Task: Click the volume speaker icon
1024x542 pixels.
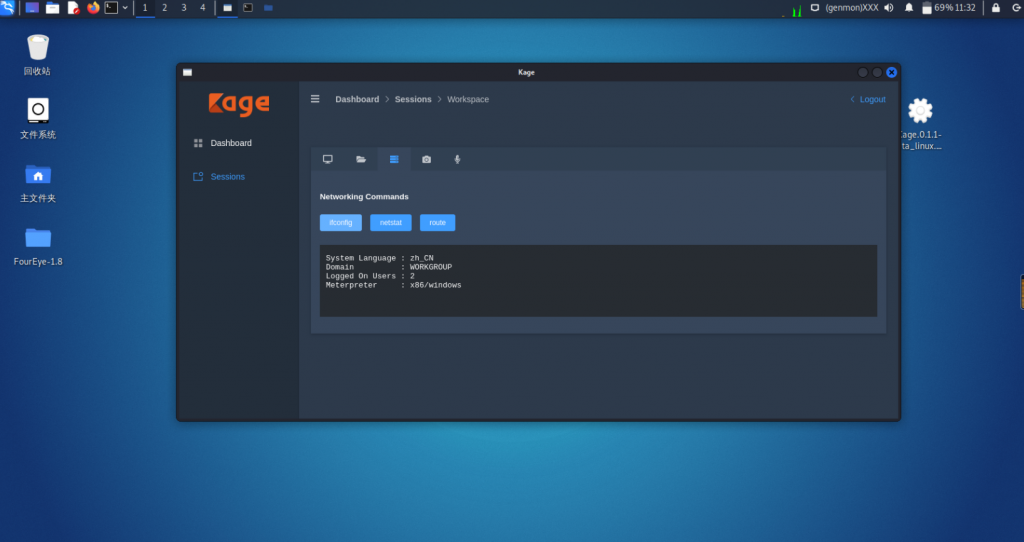Action: (889, 8)
